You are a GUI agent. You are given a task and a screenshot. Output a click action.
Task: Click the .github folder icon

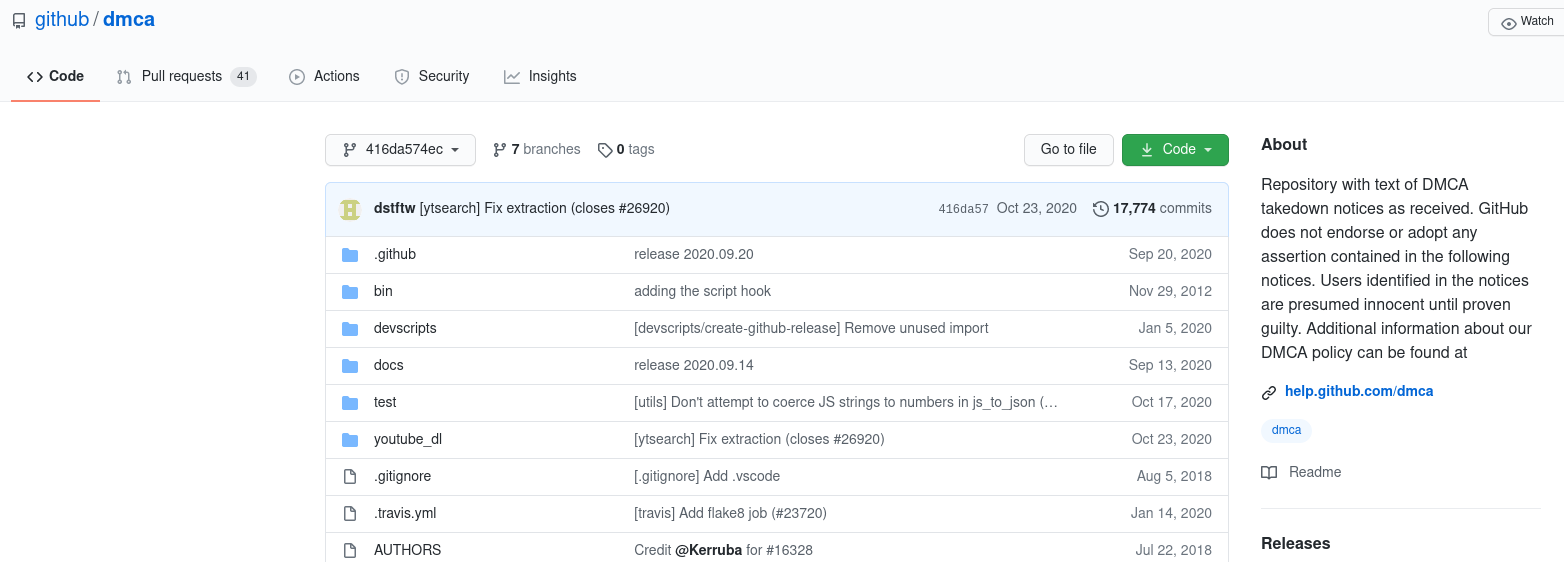click(x=350, y=254)
